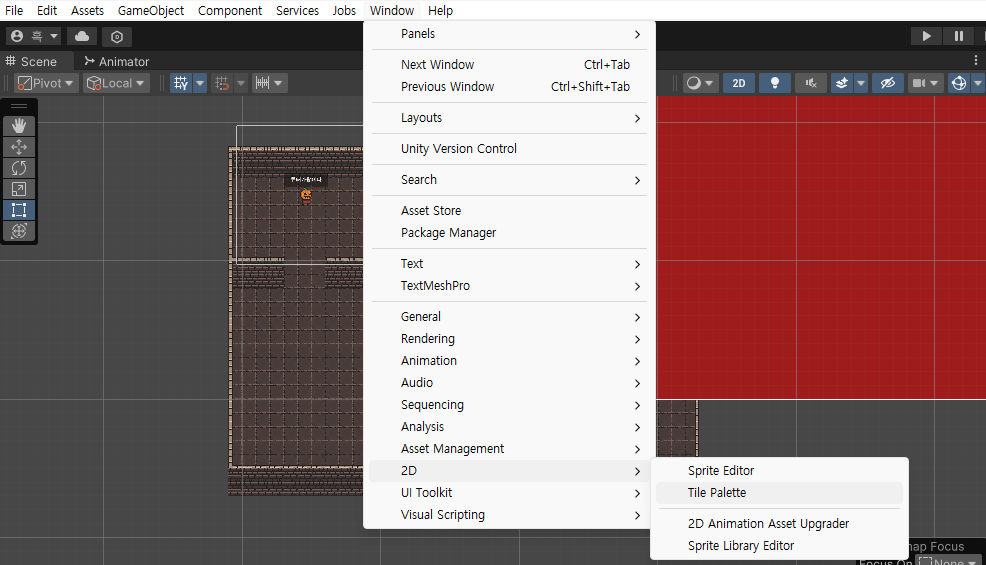Open the GameObject menu
Viewport: 986px width, 565px height.
[151, 11]
